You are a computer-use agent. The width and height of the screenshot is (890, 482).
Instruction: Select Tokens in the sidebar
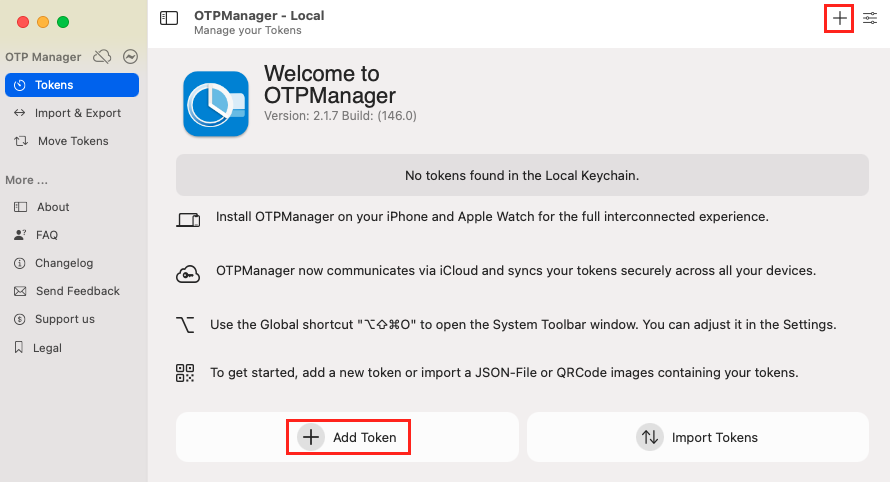(x=71, y=85)
